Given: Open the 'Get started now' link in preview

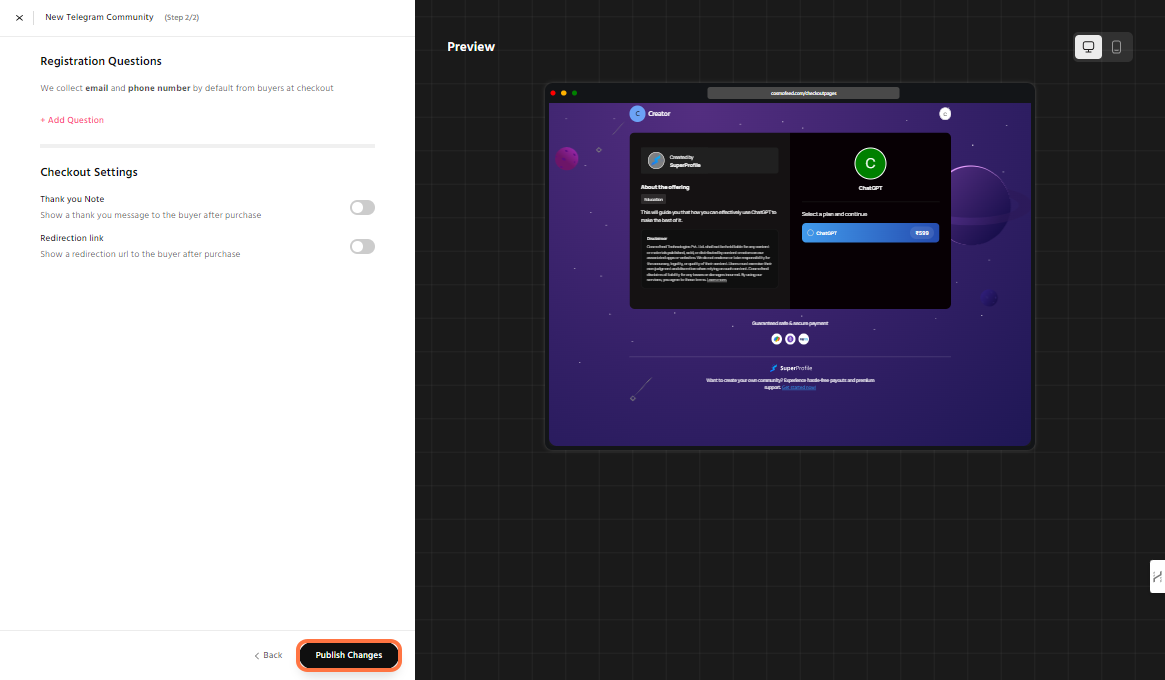Looking at the screenshot, I should tap(799, 387).
